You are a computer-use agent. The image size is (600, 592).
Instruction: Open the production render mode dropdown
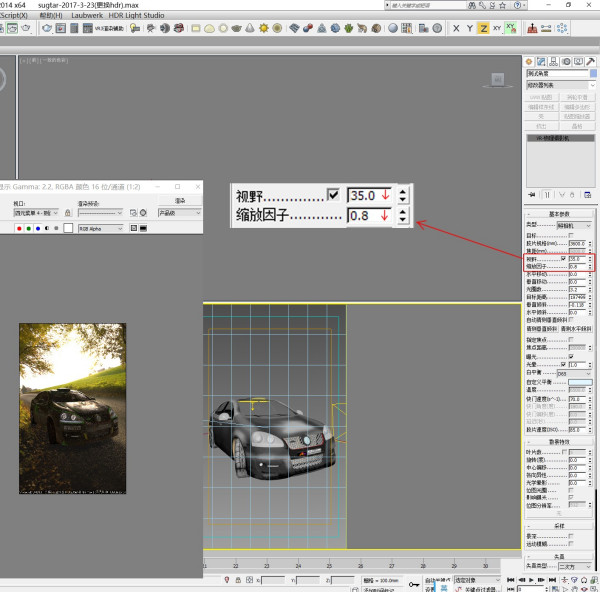(179, 213)
